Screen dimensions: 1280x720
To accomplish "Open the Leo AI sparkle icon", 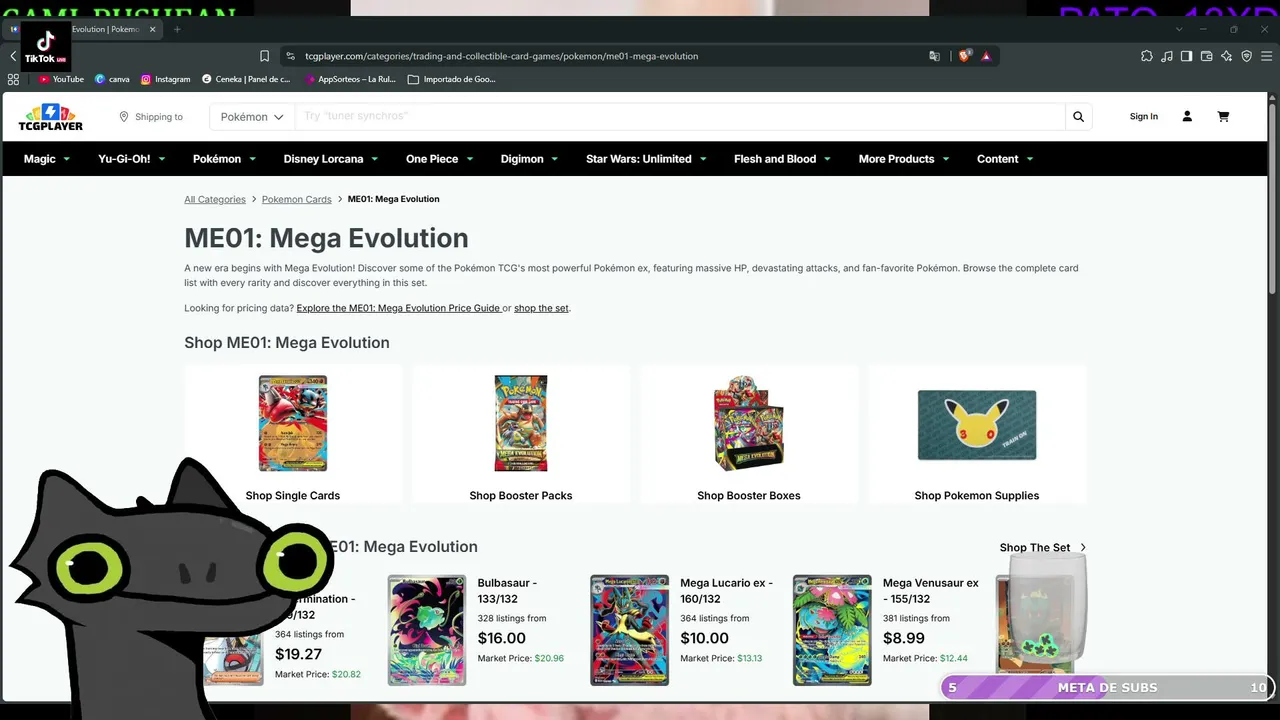I will pyautogui.click(x=1226, y=56).
